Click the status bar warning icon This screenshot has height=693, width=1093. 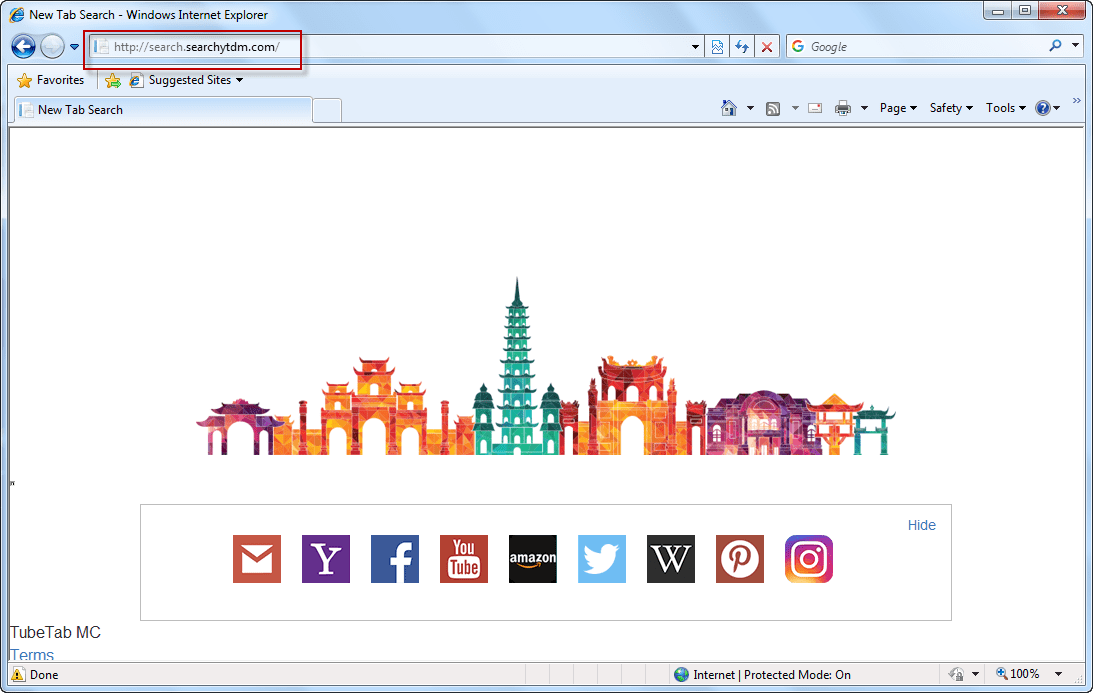tap(18, 674)
